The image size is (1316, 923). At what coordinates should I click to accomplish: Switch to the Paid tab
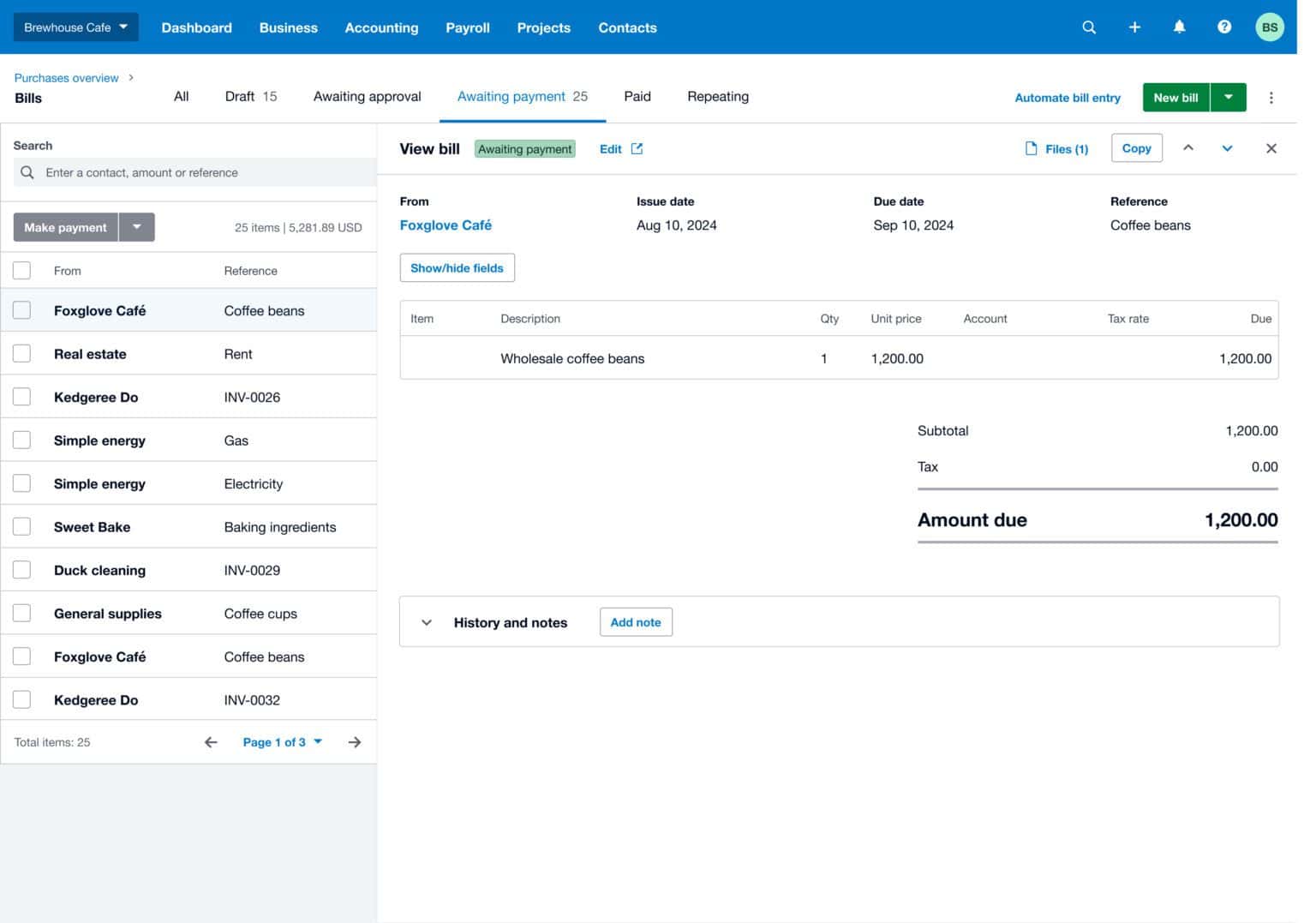pyautogui.click(x=637, y=96)
